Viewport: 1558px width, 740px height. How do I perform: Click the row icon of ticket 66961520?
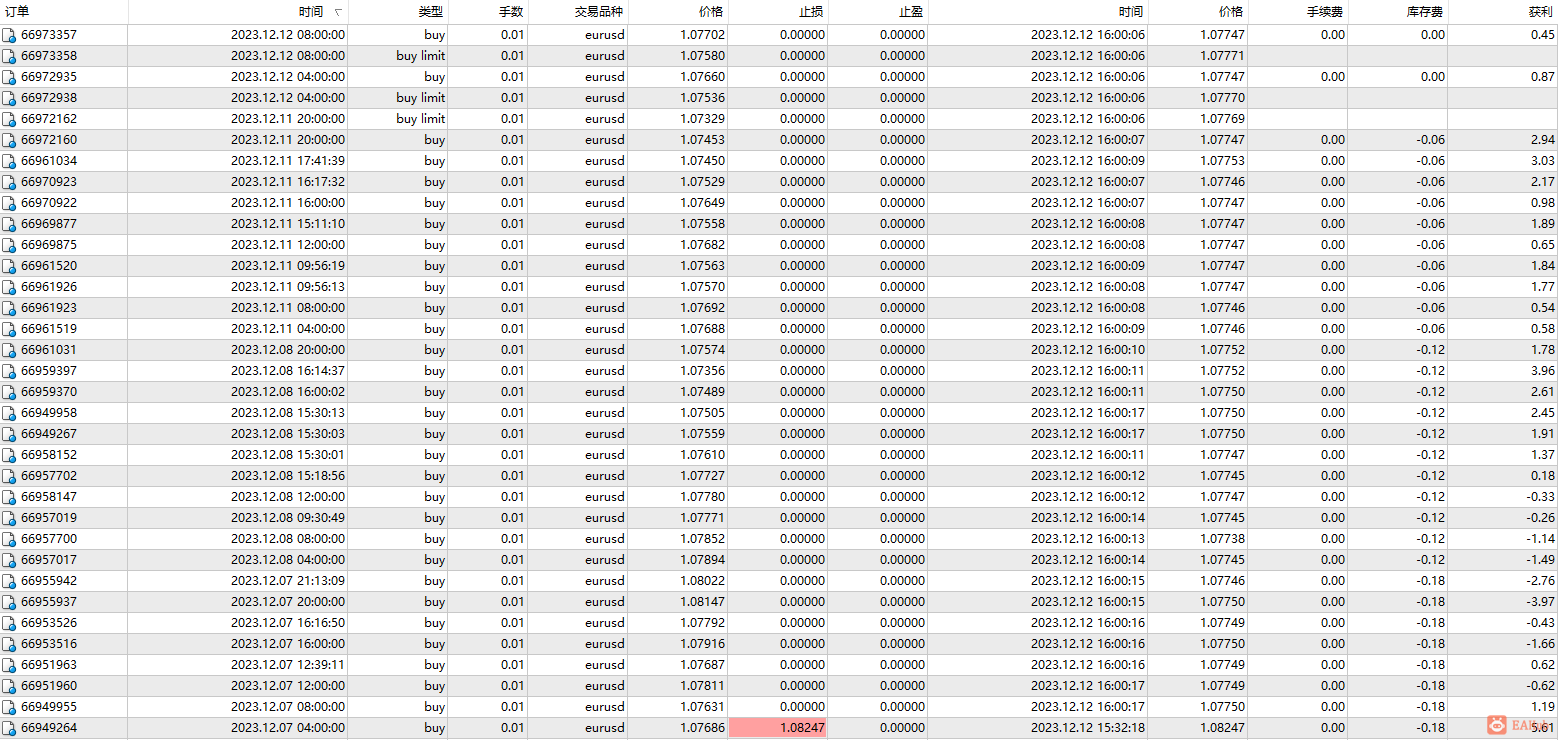pos(10,266)
